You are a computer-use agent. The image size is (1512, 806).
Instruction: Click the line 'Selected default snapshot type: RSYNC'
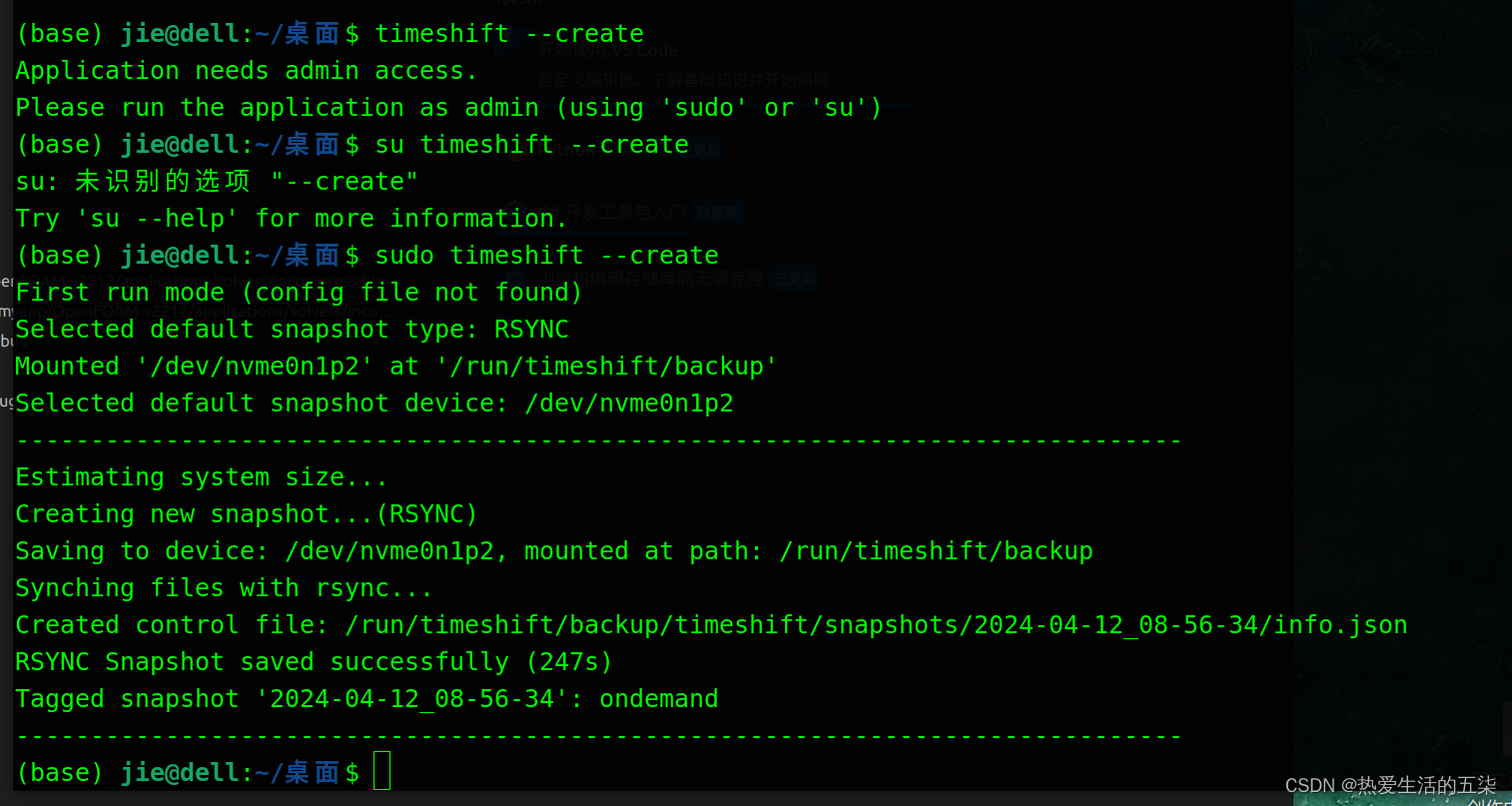coord(292,330)
